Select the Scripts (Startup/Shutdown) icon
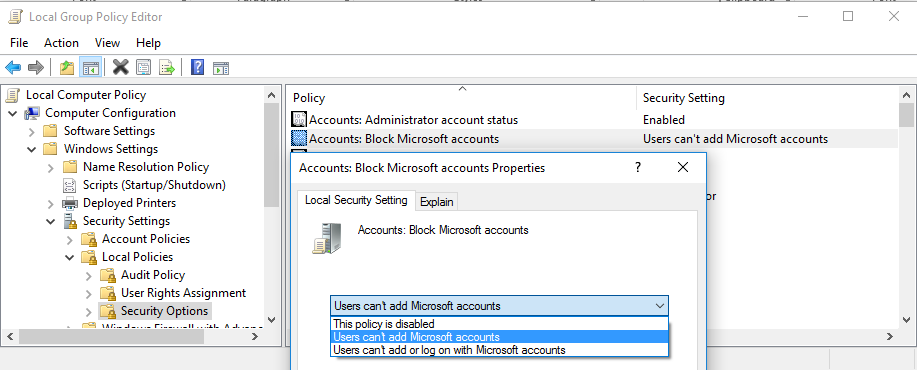The width and height of the screenshot is (917, 370). [x=70, y=185]
